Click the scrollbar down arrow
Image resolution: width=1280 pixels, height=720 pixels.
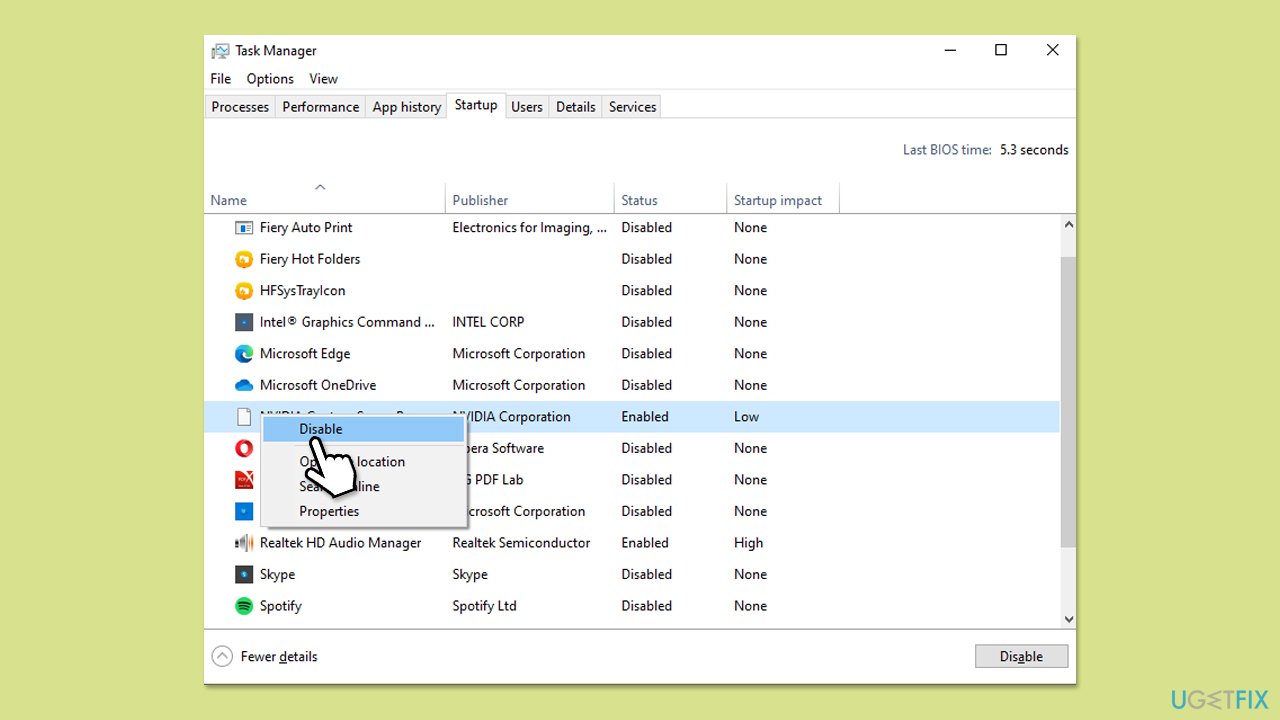click(1068, 620)
